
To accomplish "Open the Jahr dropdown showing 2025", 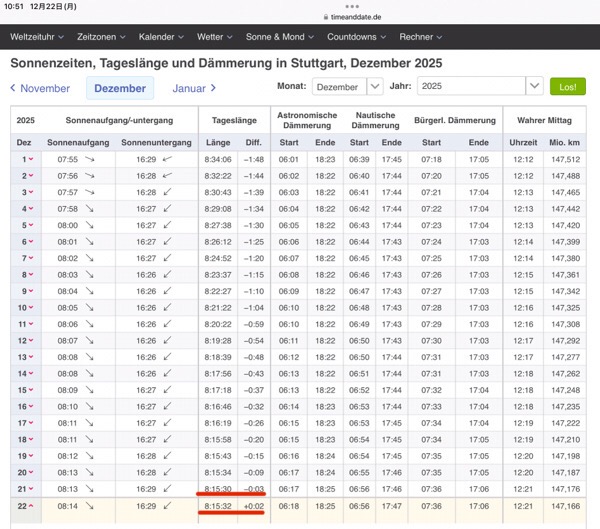I will point(480,87).
